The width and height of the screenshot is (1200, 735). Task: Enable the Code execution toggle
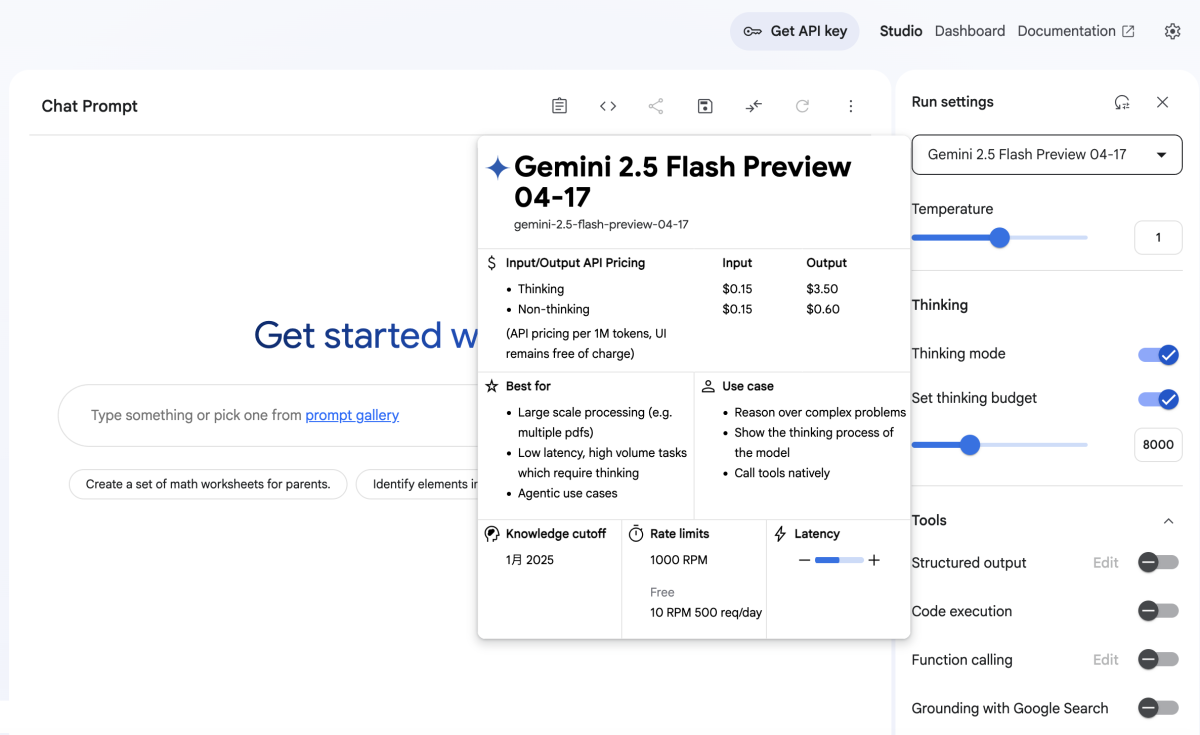(x=1158, y=611)
